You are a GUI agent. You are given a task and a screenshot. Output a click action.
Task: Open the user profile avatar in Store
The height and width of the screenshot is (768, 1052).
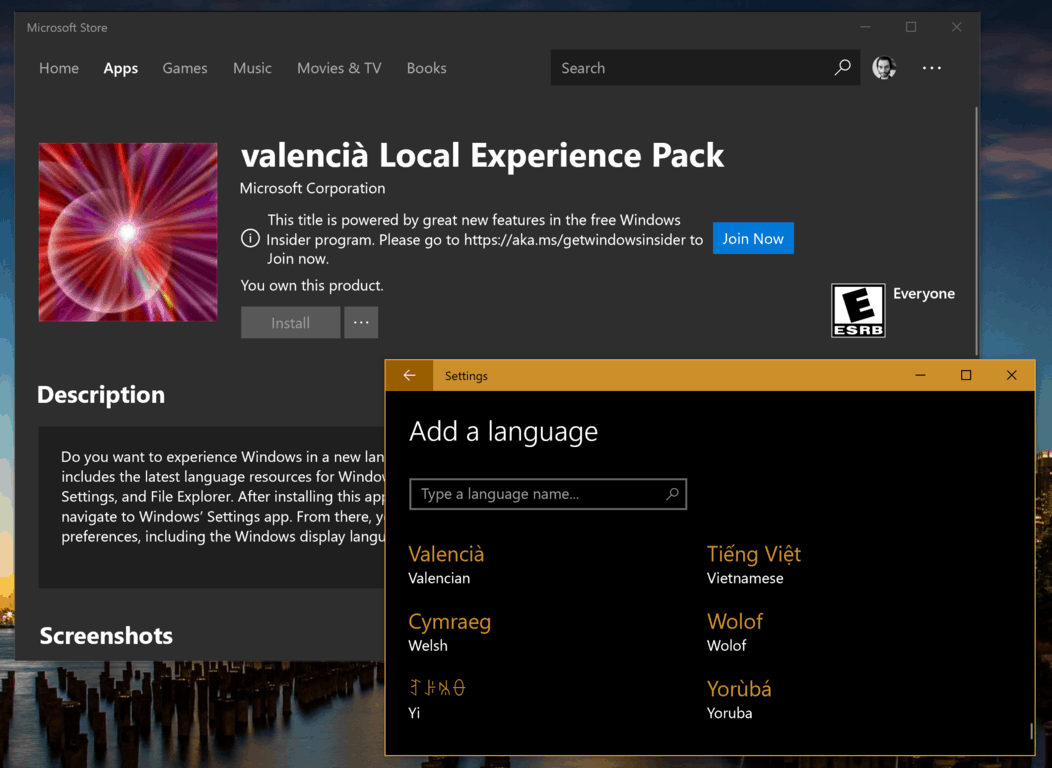click(x=884, y=67)
